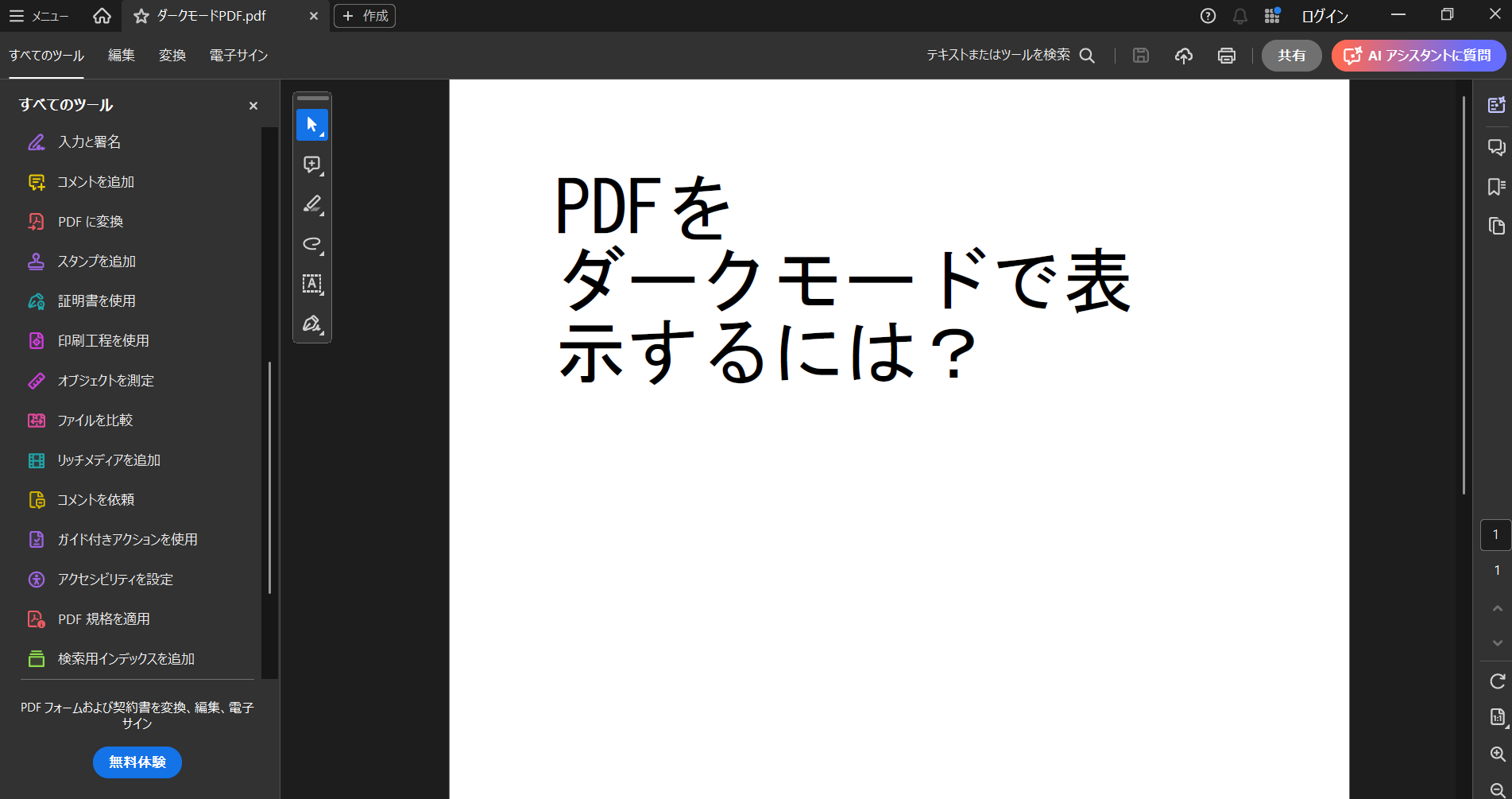Open the comments panel on right sidebar

point(1497,147)
